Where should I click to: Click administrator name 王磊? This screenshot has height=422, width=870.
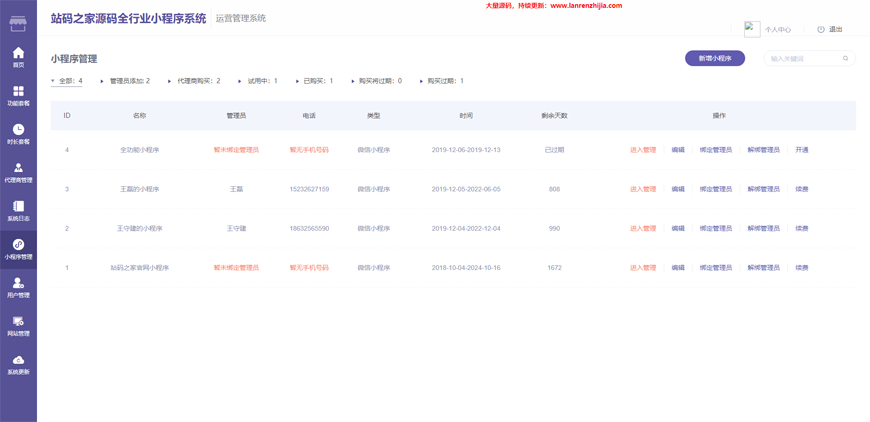point(236,189)
